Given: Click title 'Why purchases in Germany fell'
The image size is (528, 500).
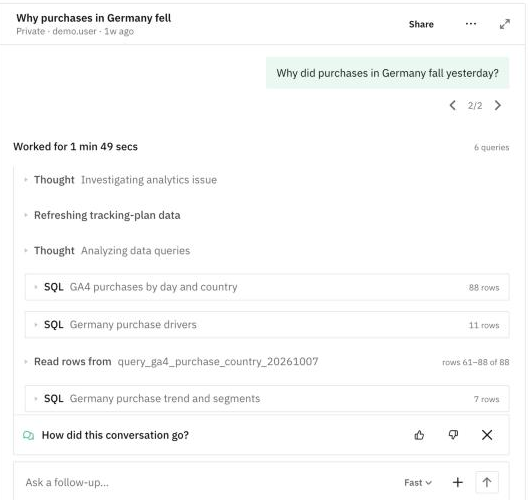Looking at the screenshot, I should (x=94, y=18).
